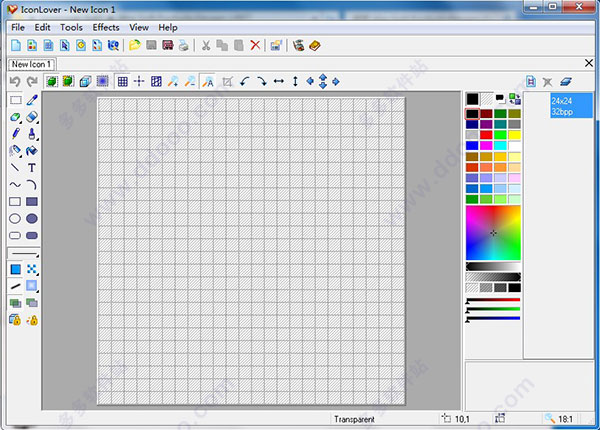
Task: Open the line width selector dropdown
Action: [x=24, y=254]
